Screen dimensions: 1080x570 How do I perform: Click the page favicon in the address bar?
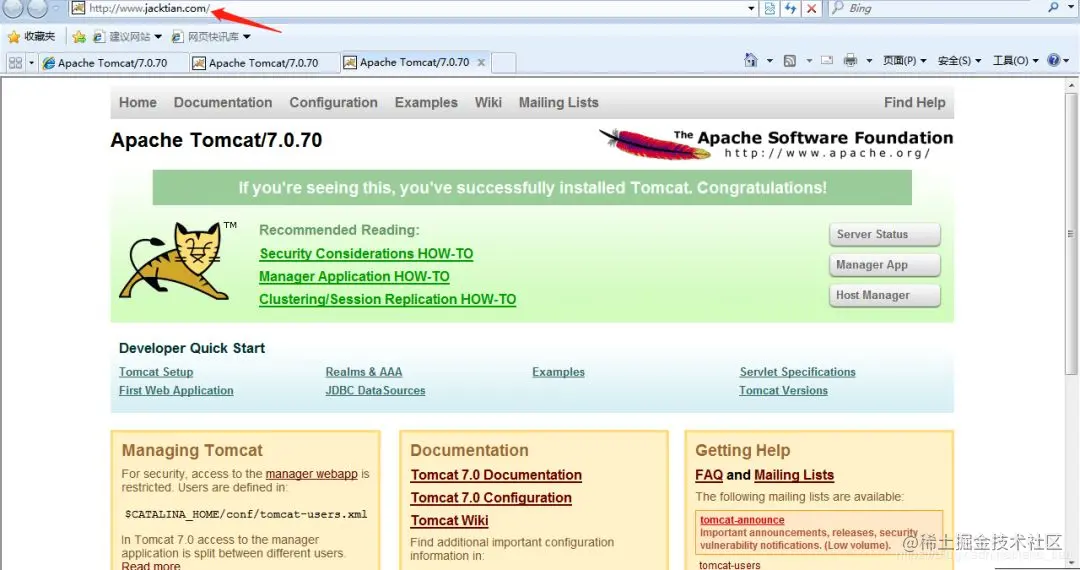coord(79,8)
